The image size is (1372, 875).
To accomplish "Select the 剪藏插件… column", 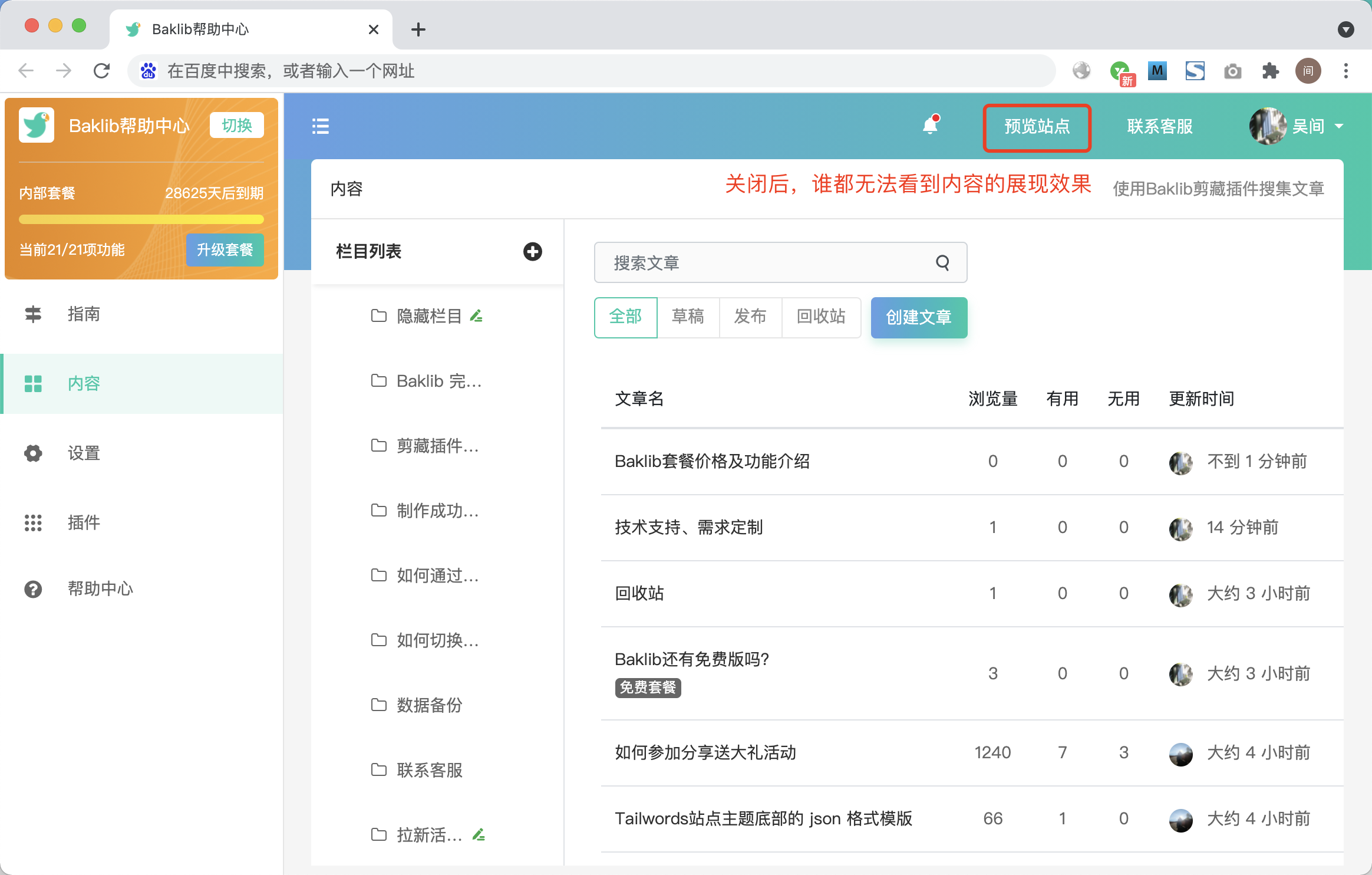I will [437, 446].
